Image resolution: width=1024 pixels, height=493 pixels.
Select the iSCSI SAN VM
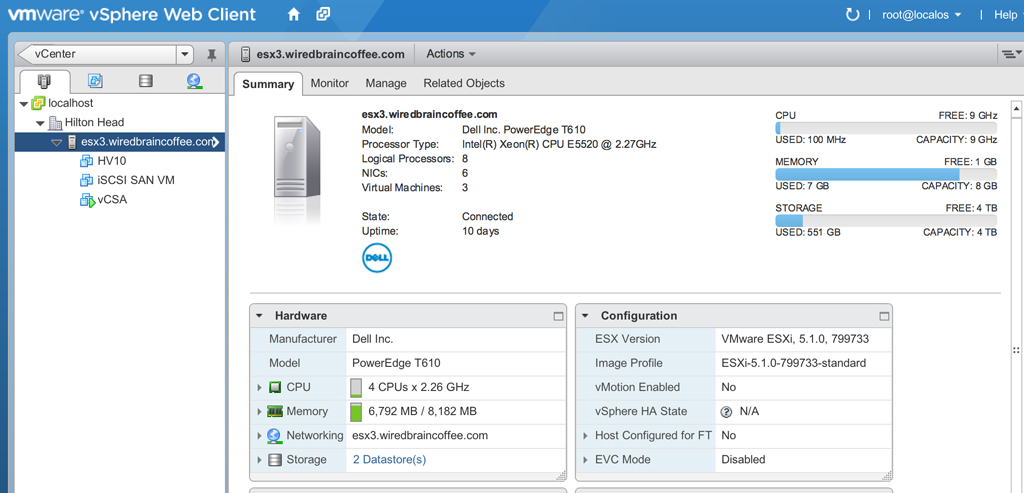(136, 180)
